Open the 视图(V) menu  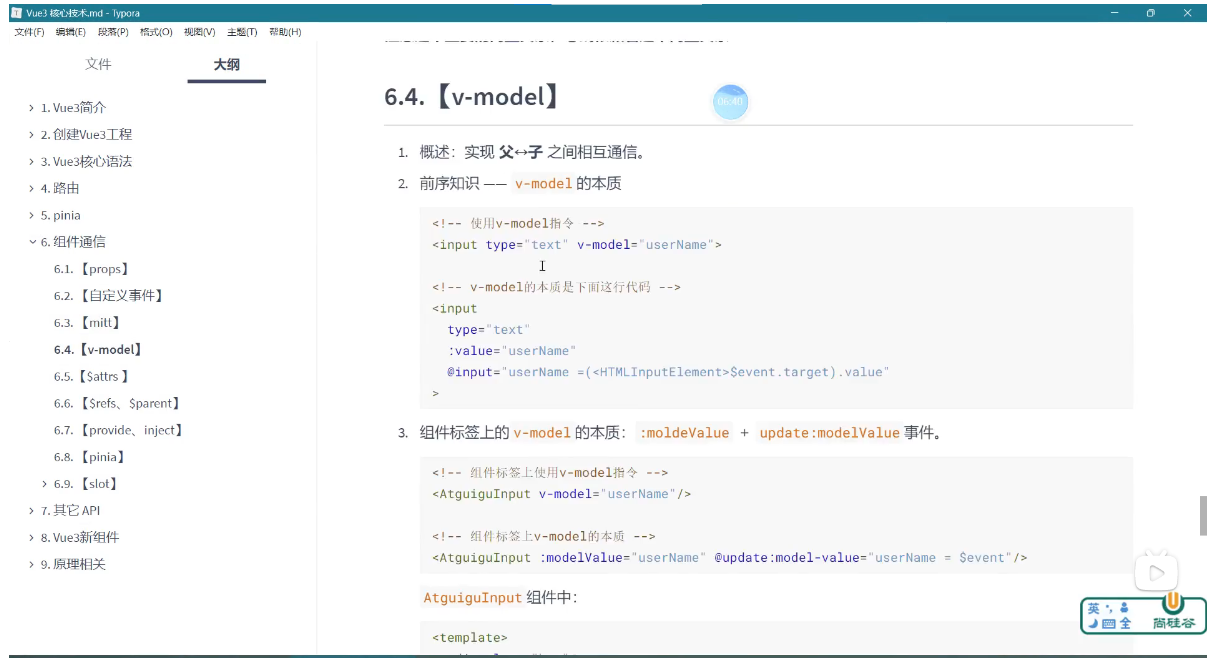tap(199, 32)
